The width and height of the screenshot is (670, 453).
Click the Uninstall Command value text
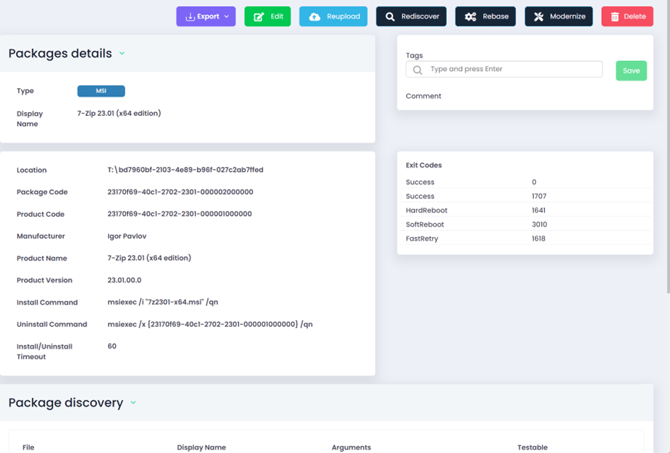[210, 324]
